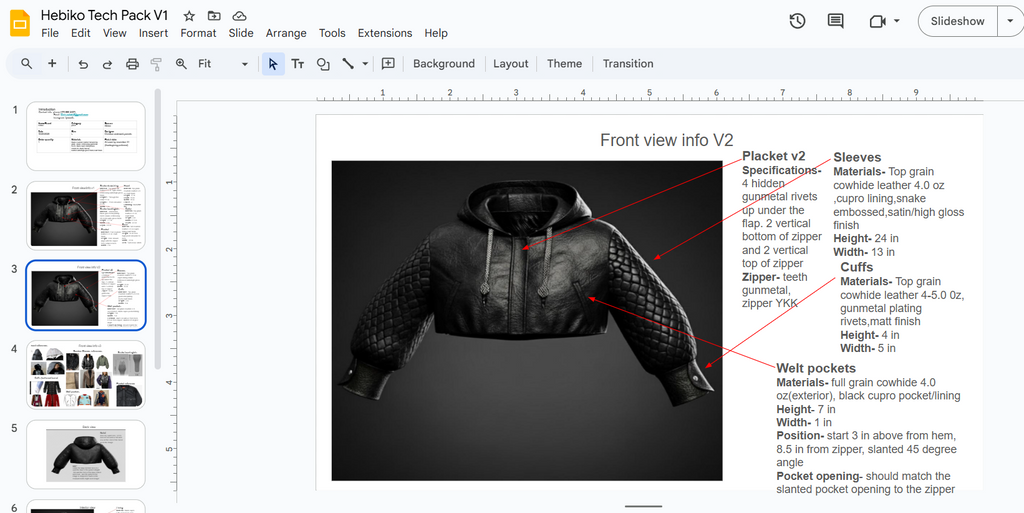Screen dimensions: 1024x513
Task: Open the Fit zoom level dropdown
Action: 222,64
